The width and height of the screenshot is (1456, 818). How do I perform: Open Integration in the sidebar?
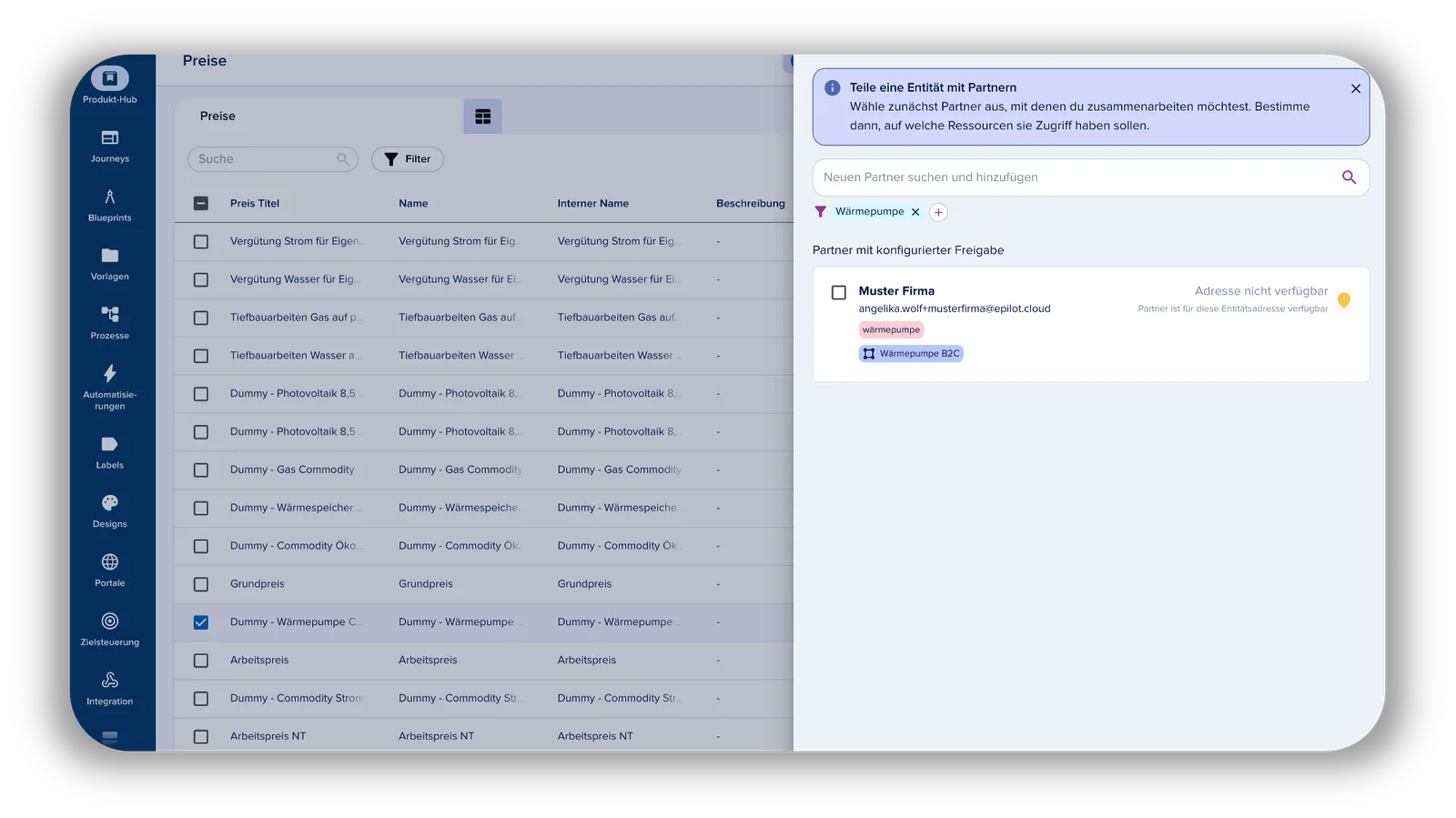coord(110,689)
